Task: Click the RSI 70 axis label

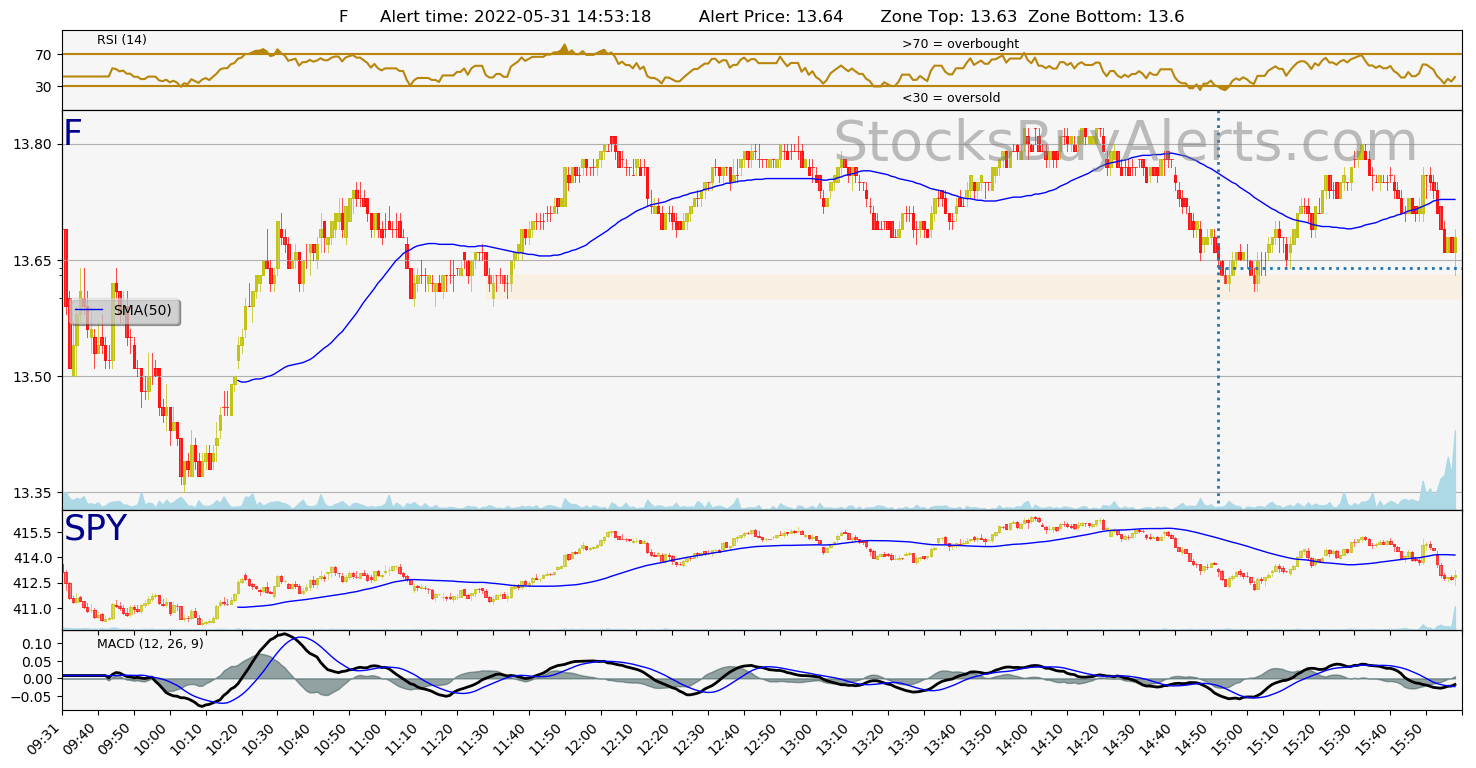Action: click(43, 55)
